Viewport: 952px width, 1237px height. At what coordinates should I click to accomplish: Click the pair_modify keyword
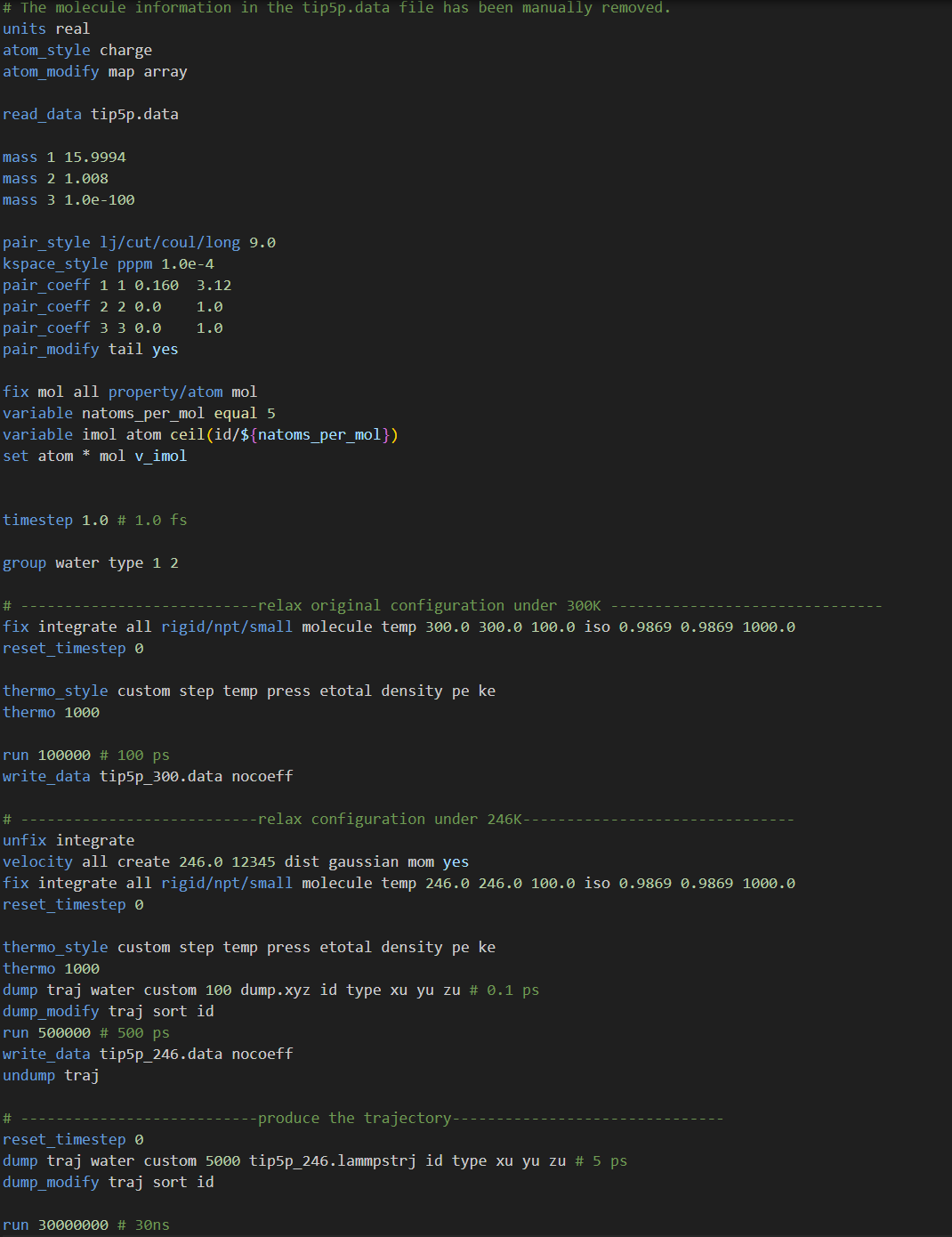tap(51, 349)
